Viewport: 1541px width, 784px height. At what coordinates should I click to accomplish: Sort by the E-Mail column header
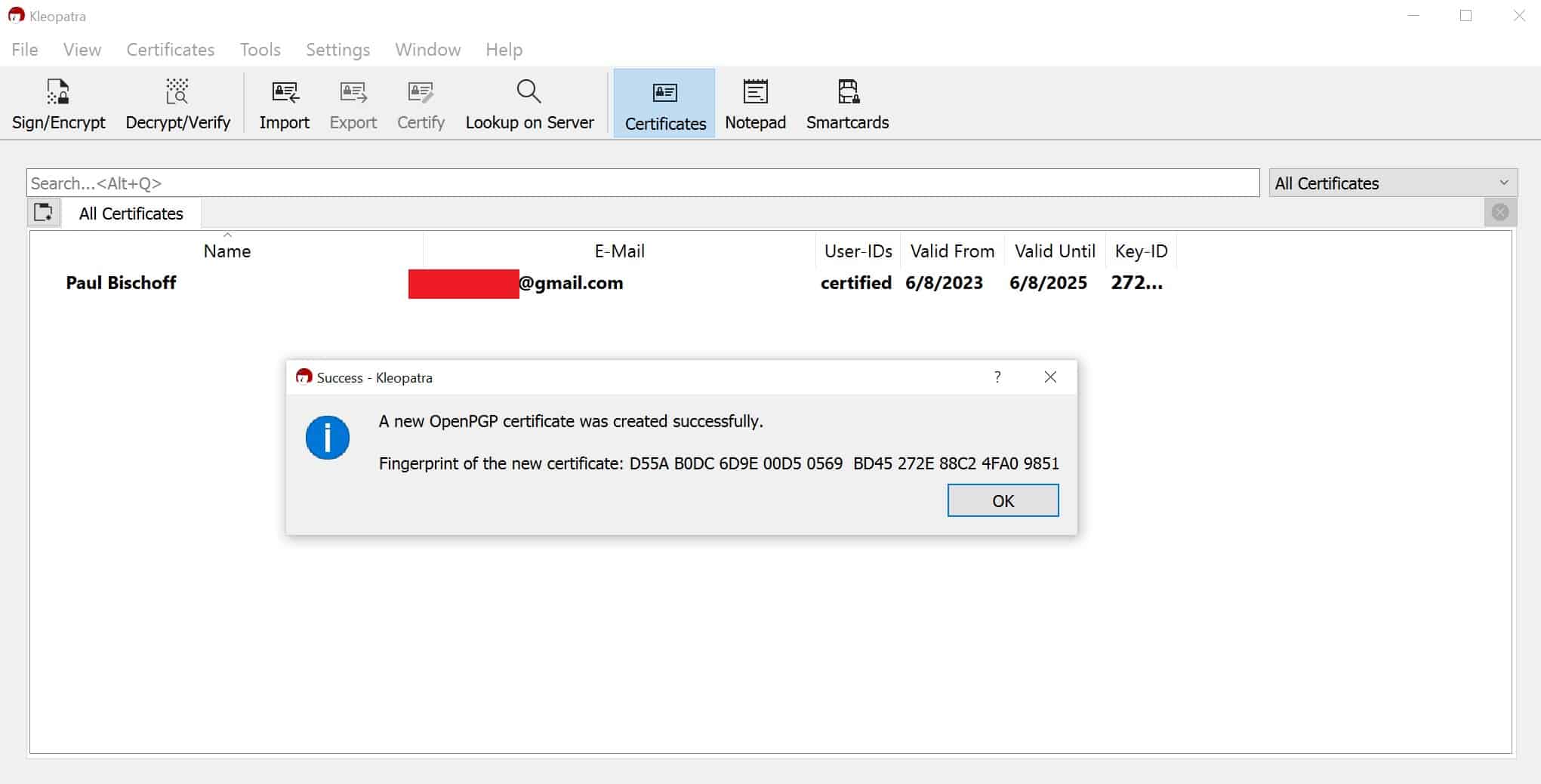tap(619, 251)
